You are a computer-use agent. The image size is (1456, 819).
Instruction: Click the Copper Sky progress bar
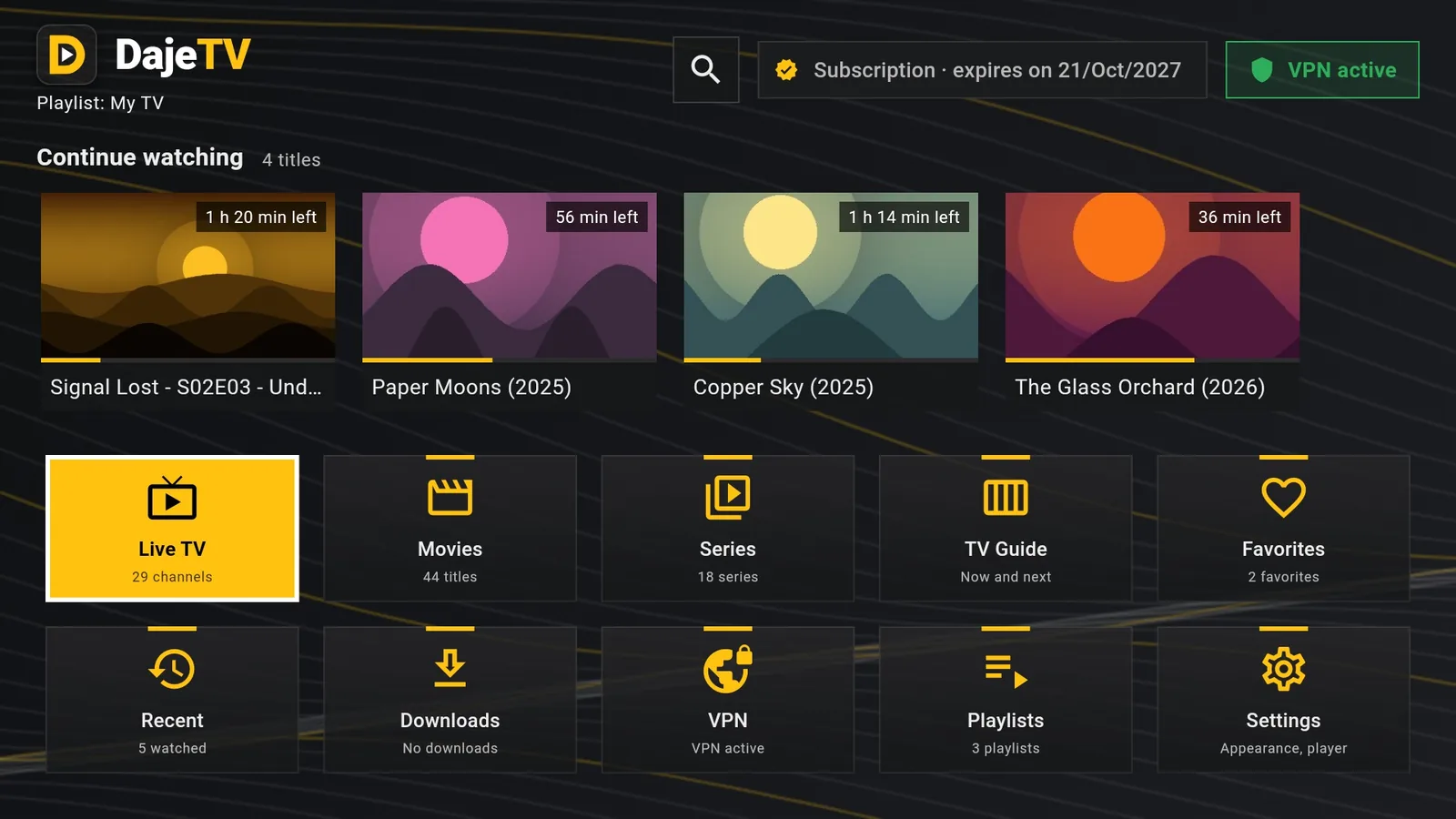831,360
